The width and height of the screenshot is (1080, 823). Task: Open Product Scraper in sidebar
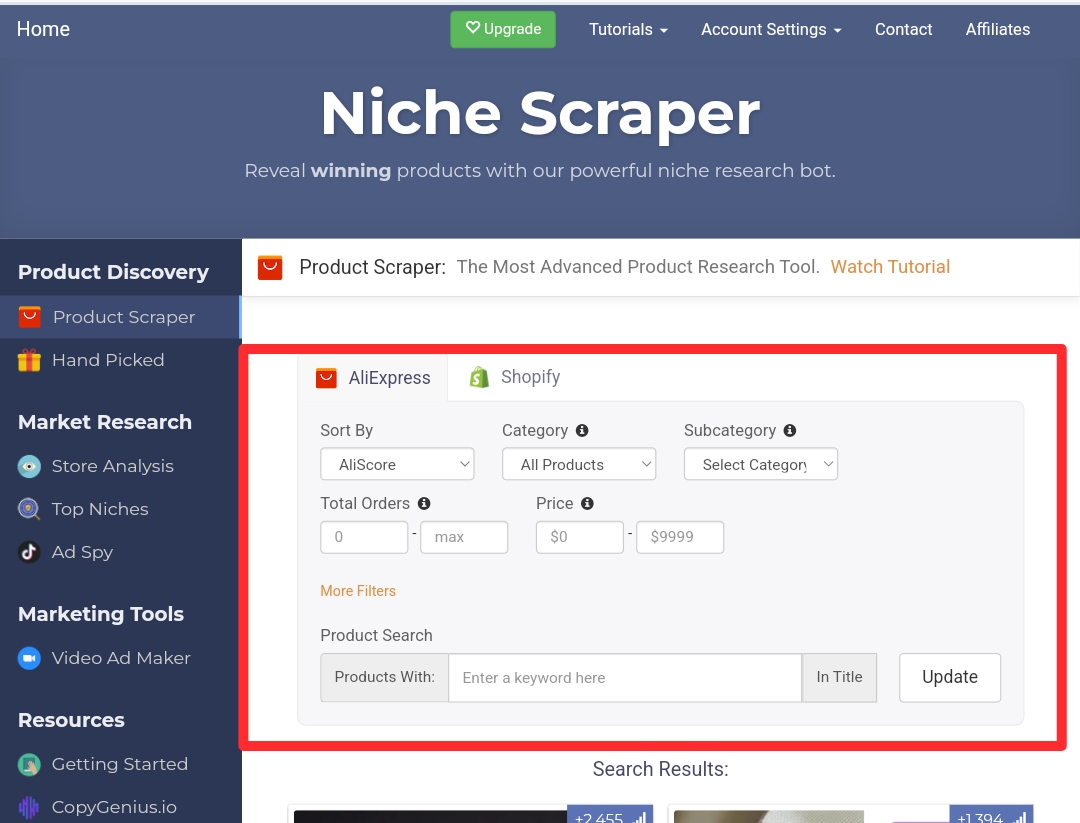(120, 317)
